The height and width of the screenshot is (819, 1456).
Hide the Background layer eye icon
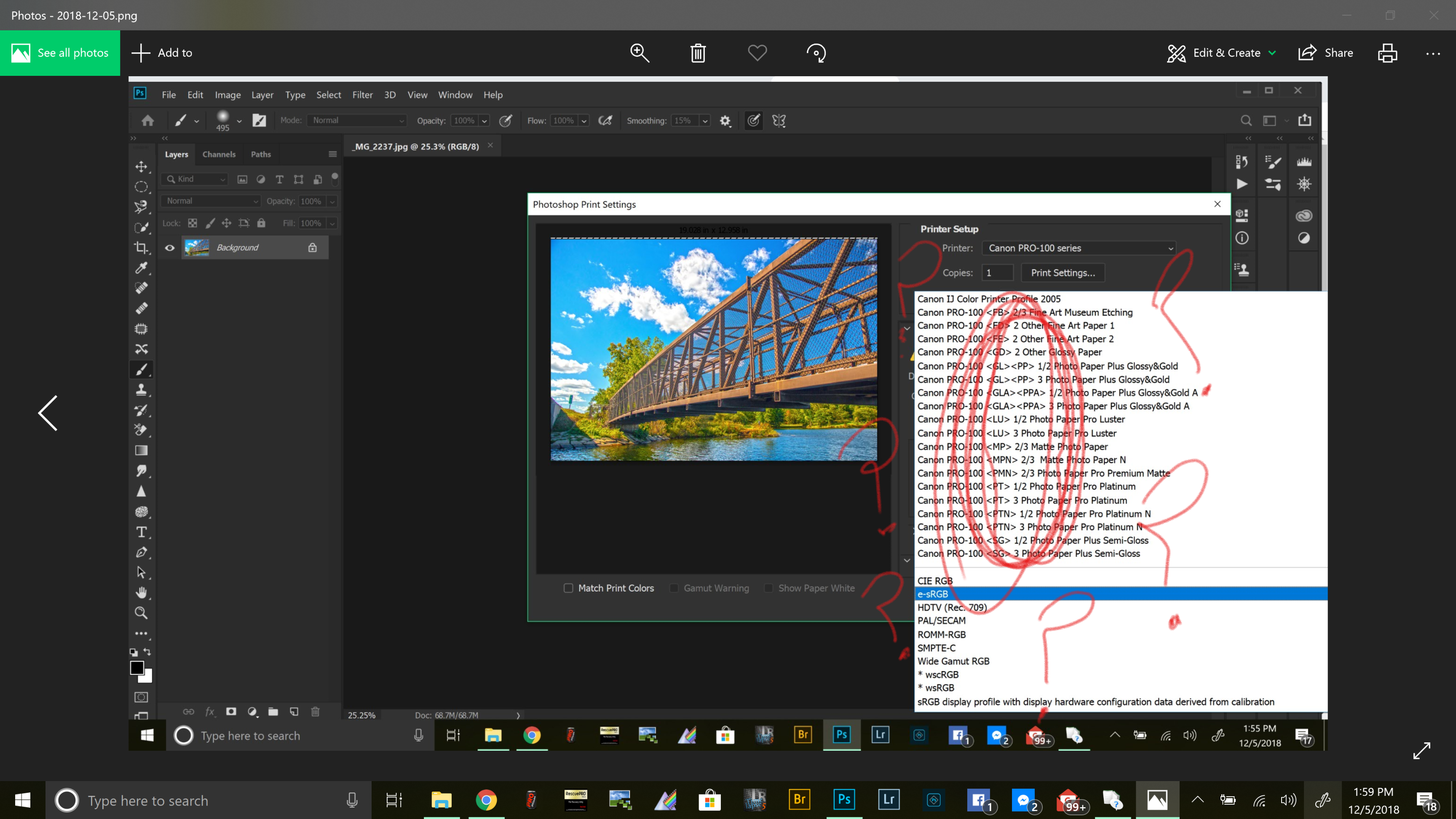click(x=169, y=248)
